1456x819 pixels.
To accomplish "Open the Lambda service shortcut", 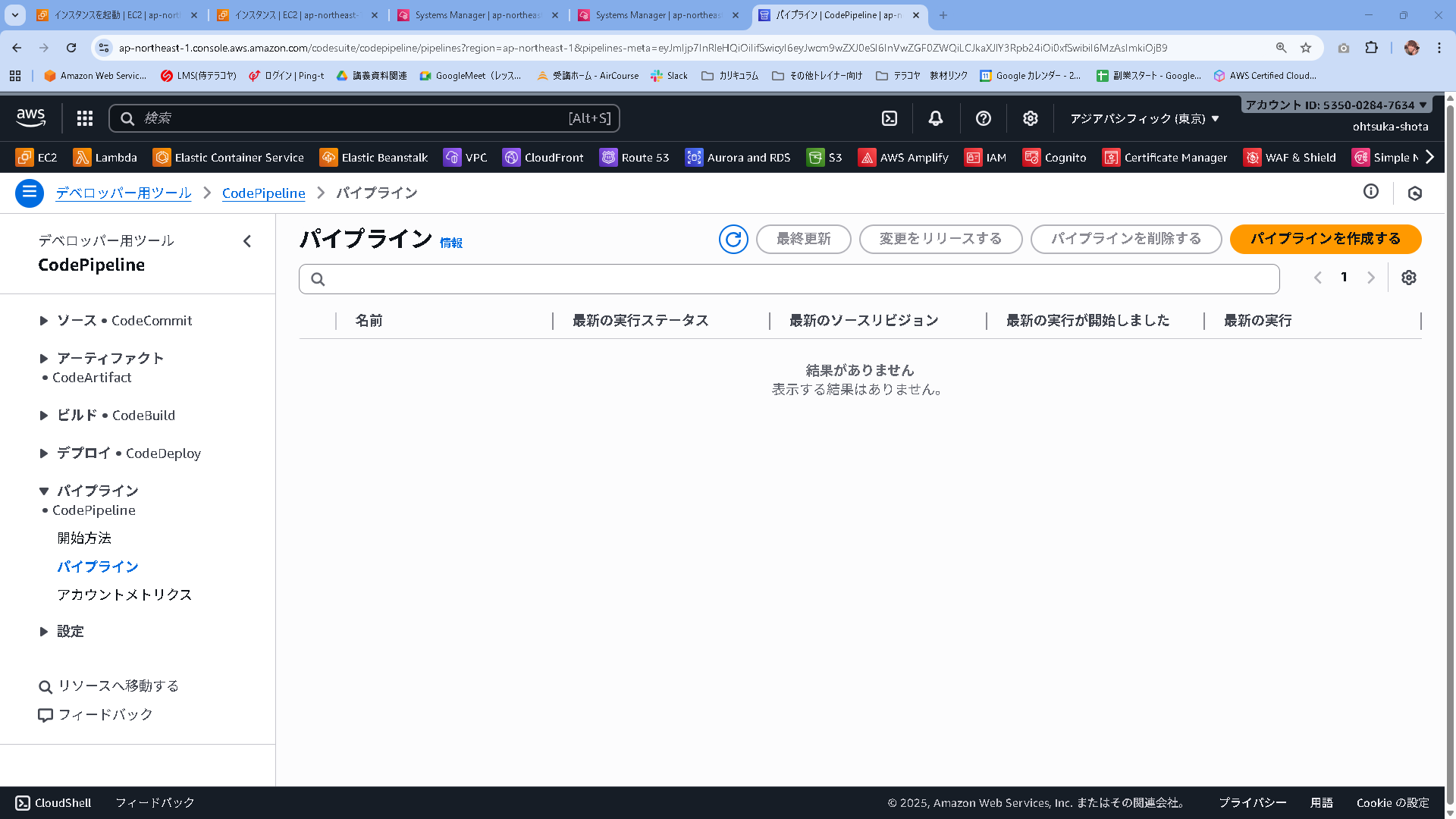I will click(x=105, y=157).
